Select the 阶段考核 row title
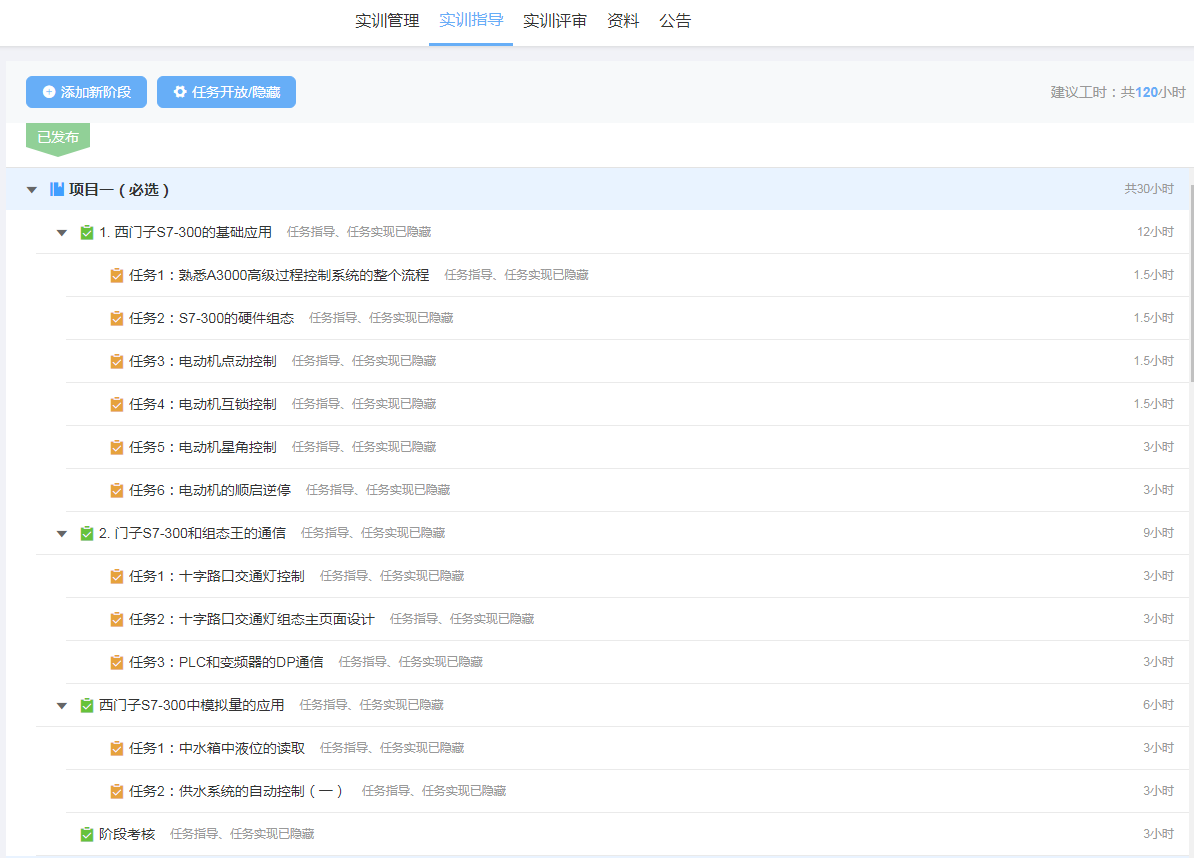The height and width of the screenshot is (858, 1194). tap(126, 834)
